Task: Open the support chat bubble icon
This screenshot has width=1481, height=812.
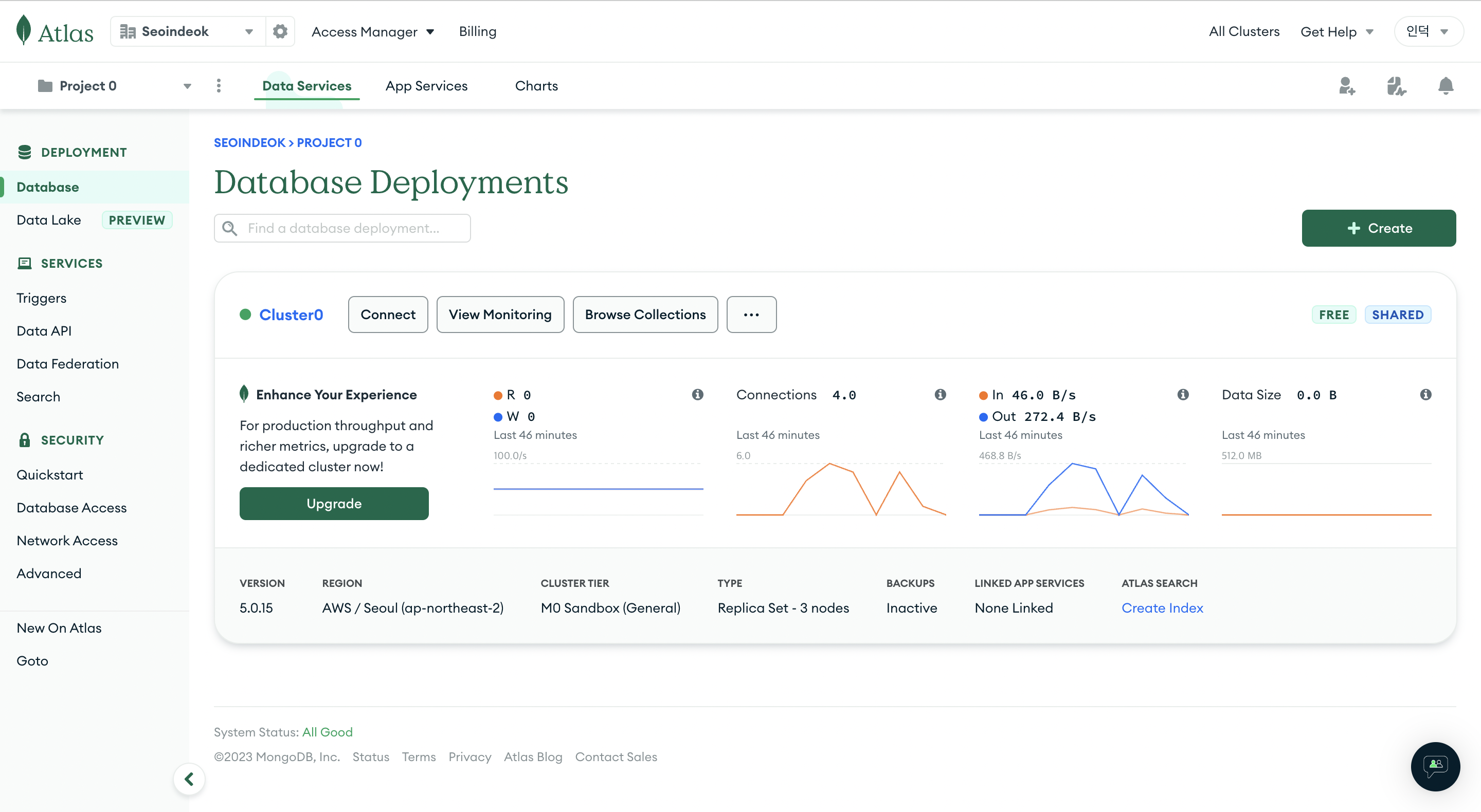Action: (x=1435, y=766)
